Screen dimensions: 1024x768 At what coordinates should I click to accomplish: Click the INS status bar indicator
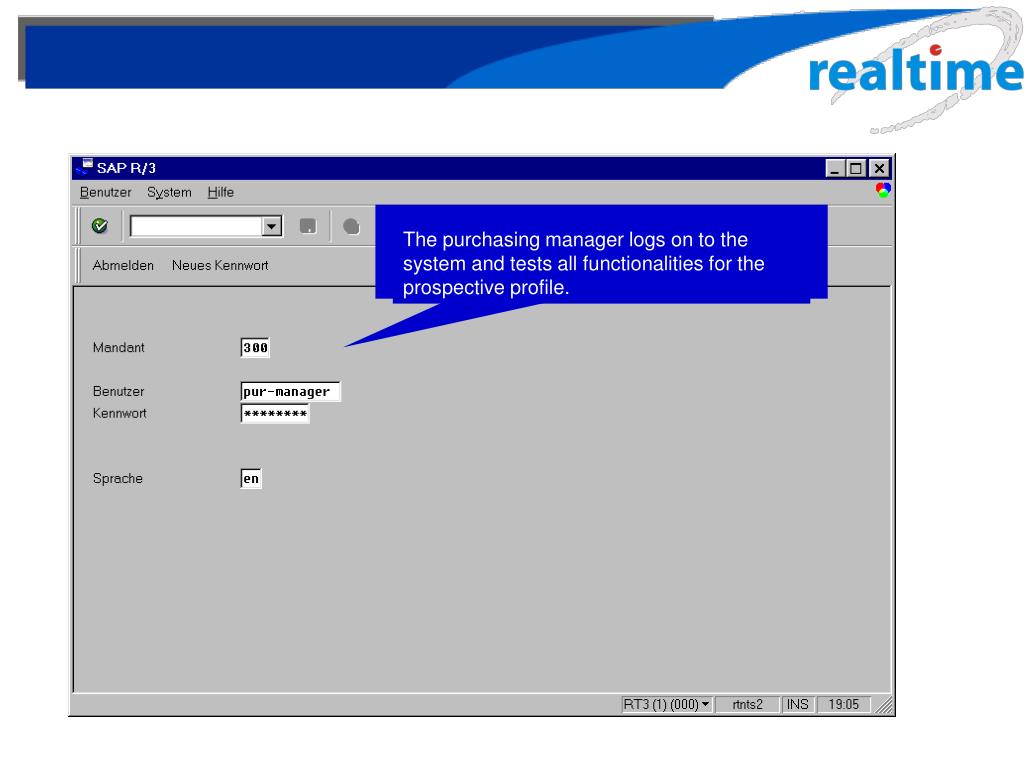[797, 705]
